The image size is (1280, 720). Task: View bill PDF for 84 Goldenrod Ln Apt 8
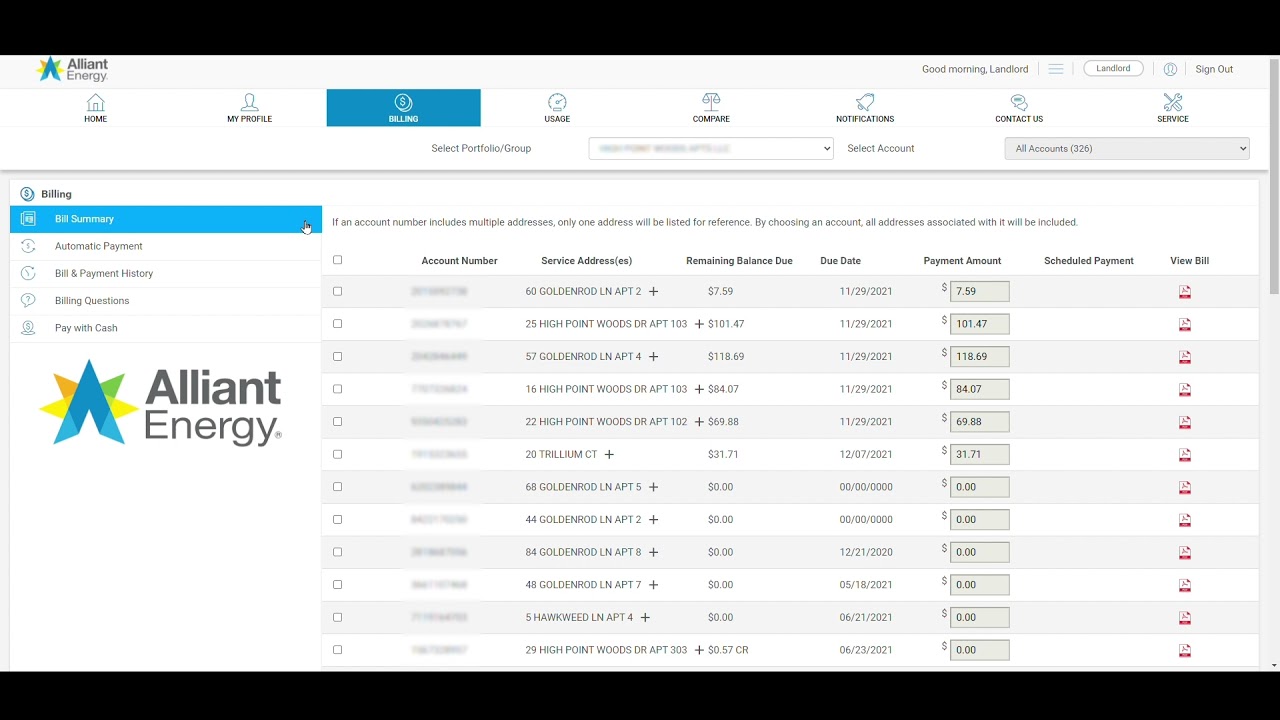(1185, 552)
